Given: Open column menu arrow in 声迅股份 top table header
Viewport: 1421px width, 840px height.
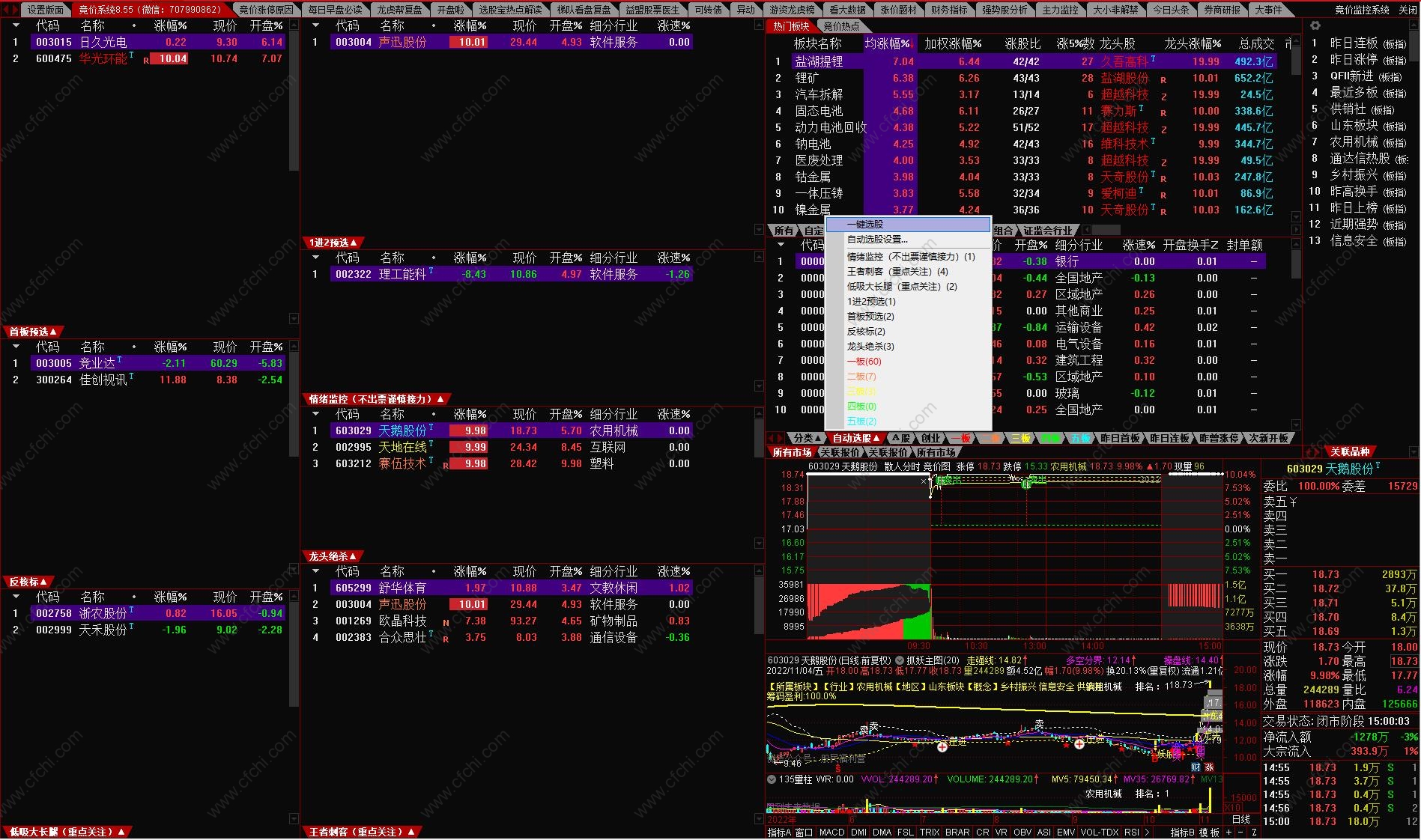Looking at the screenshot, I should [315, 25].
